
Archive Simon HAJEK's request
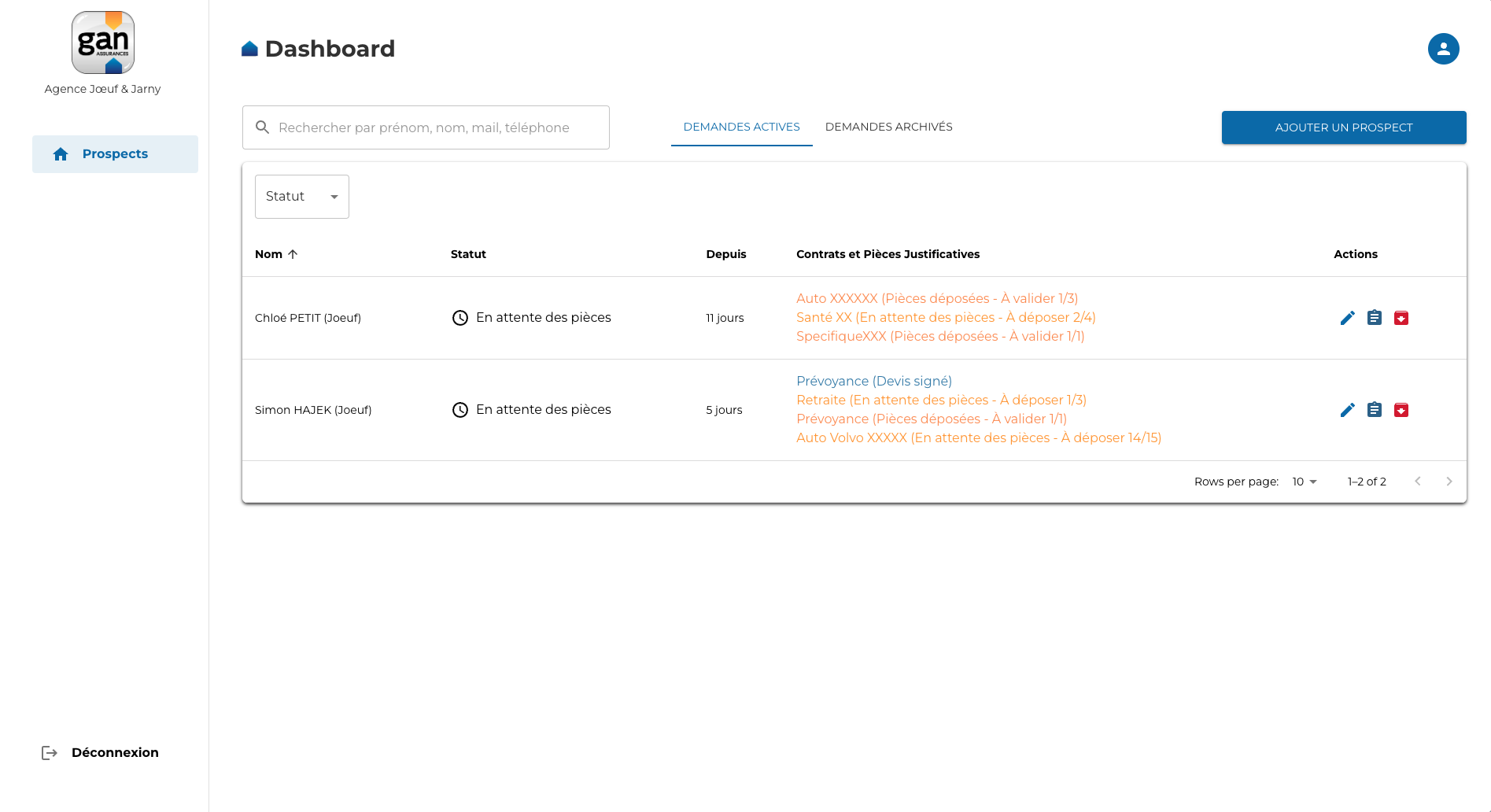1401,410
